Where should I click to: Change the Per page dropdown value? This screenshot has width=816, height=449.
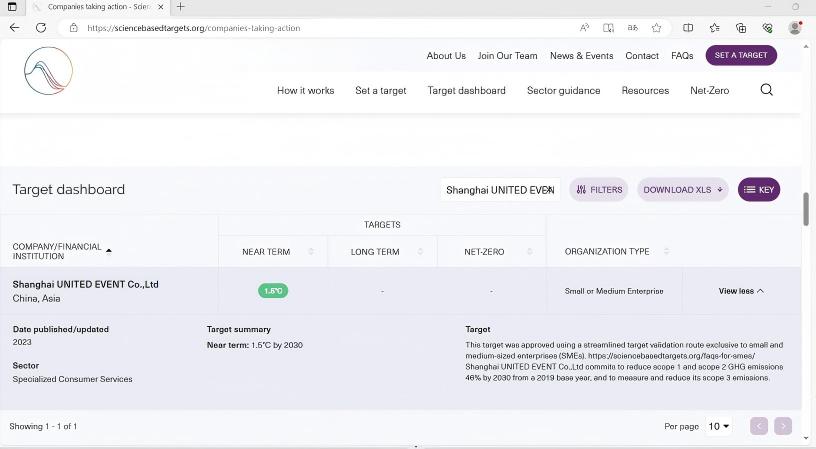(719, 426)
